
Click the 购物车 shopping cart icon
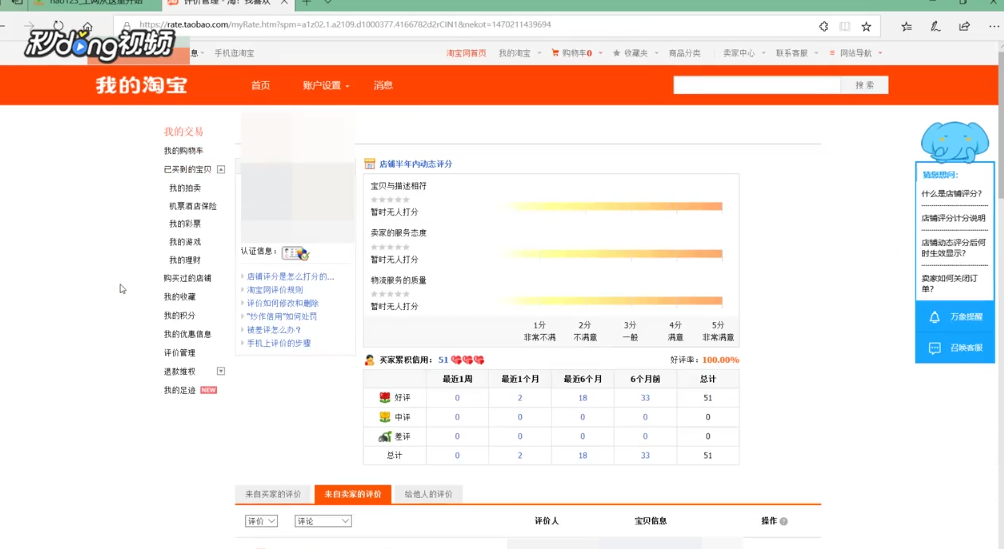[x=555, y=53]
